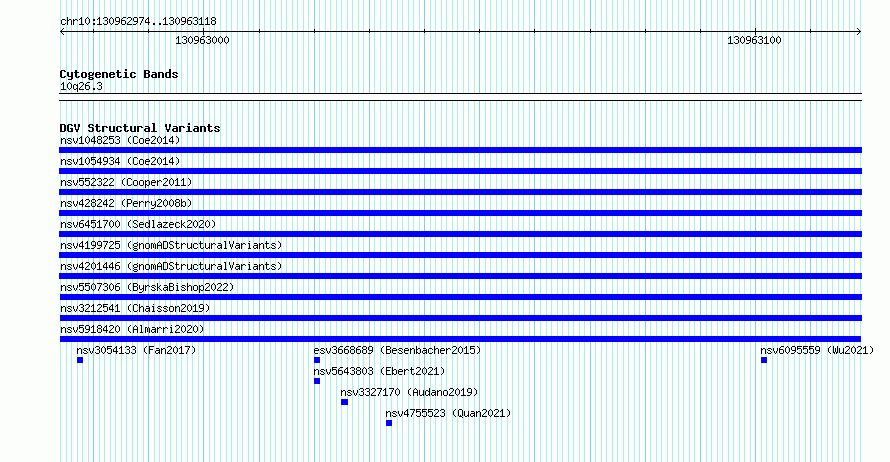Click small blue marker under nsv6095559
The width and height of the screenshot is (890, 462).
[x=764, y=360]
